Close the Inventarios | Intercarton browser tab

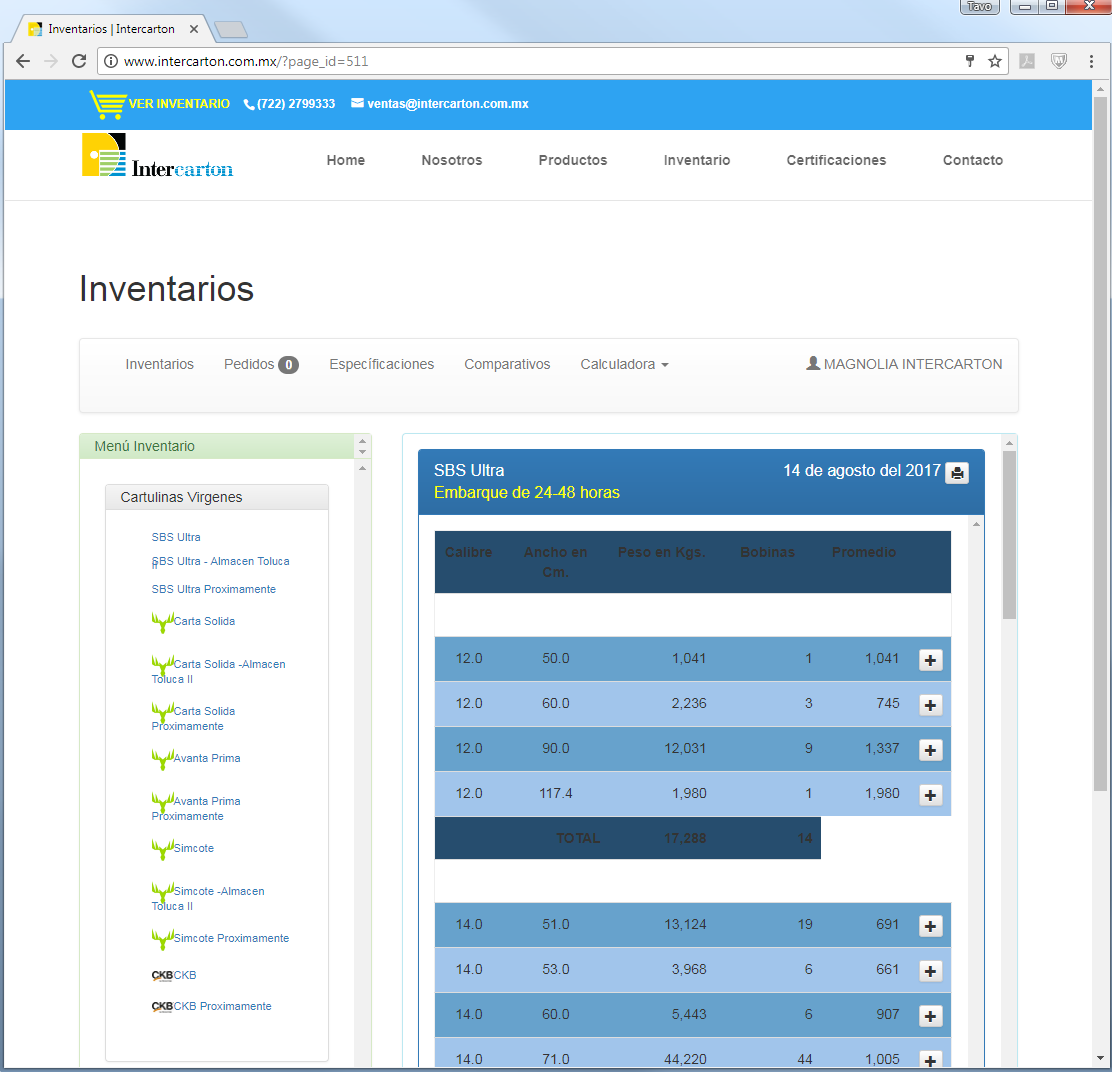[194, 29]
